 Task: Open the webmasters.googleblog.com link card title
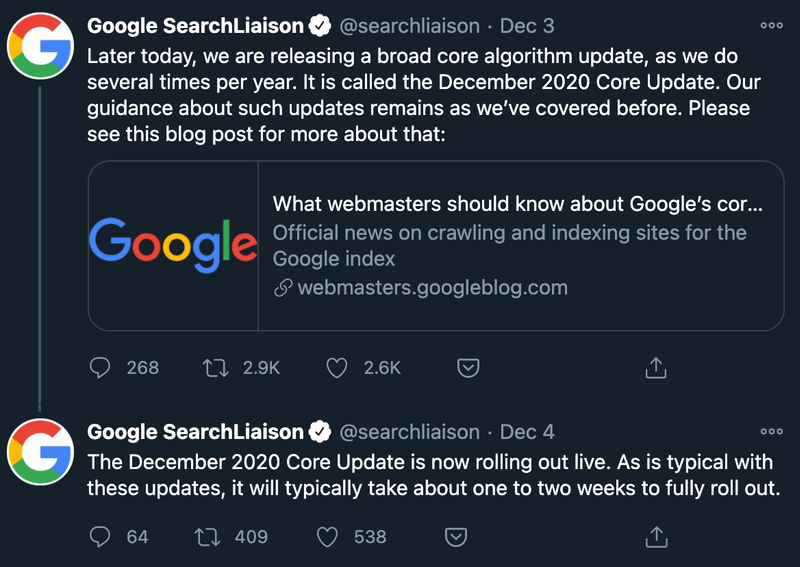point(517,204)
